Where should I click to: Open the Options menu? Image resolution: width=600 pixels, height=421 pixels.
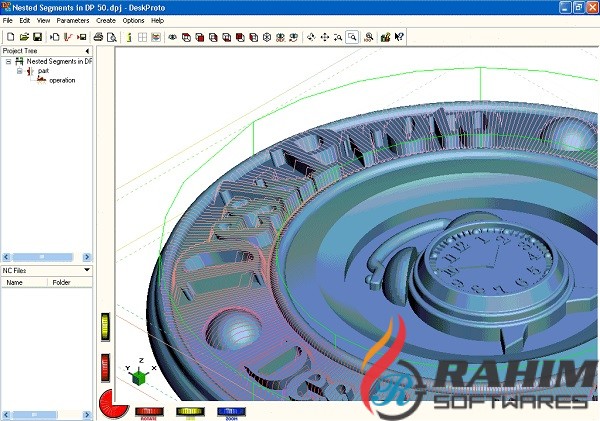pyautogui.click(x=133, y=21)
